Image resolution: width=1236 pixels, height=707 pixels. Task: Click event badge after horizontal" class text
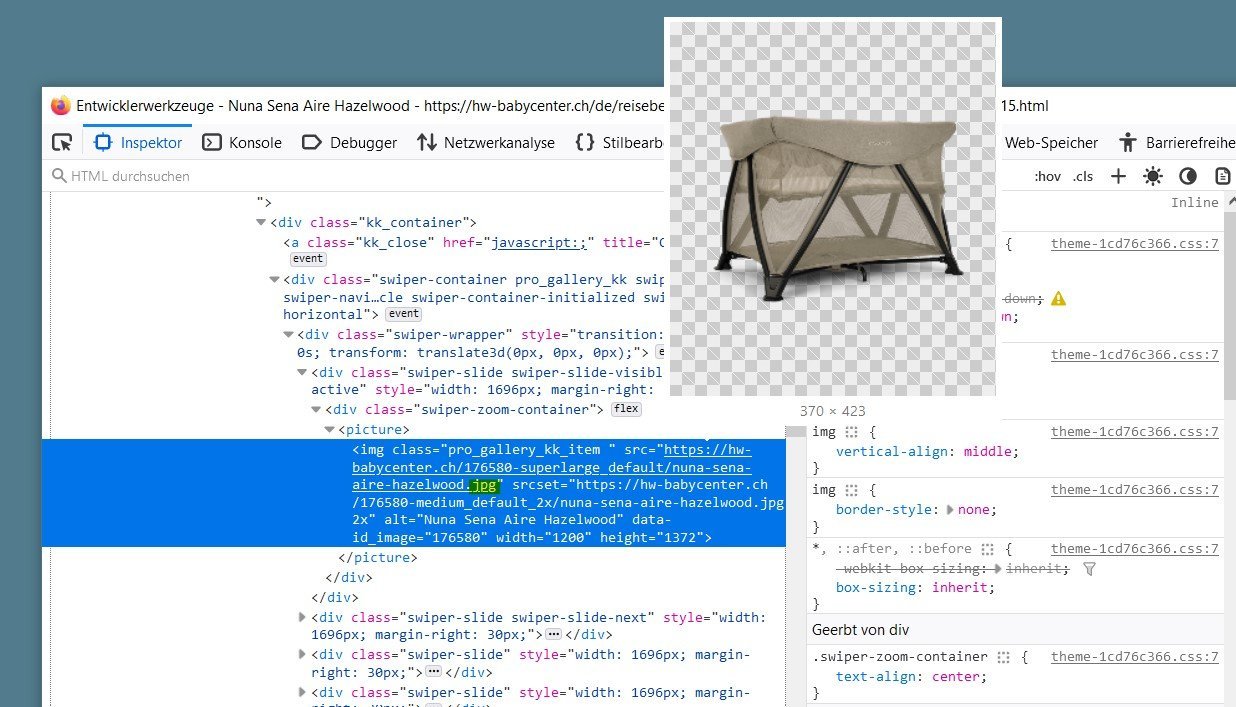[403, 314]
